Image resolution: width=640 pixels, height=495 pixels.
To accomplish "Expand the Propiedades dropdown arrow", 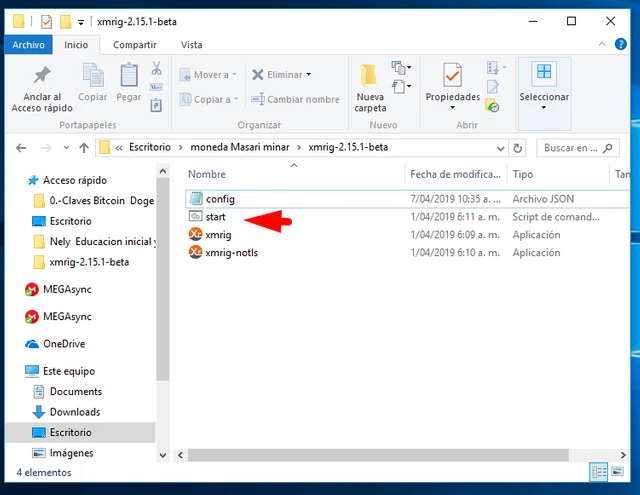I will 452,108.
